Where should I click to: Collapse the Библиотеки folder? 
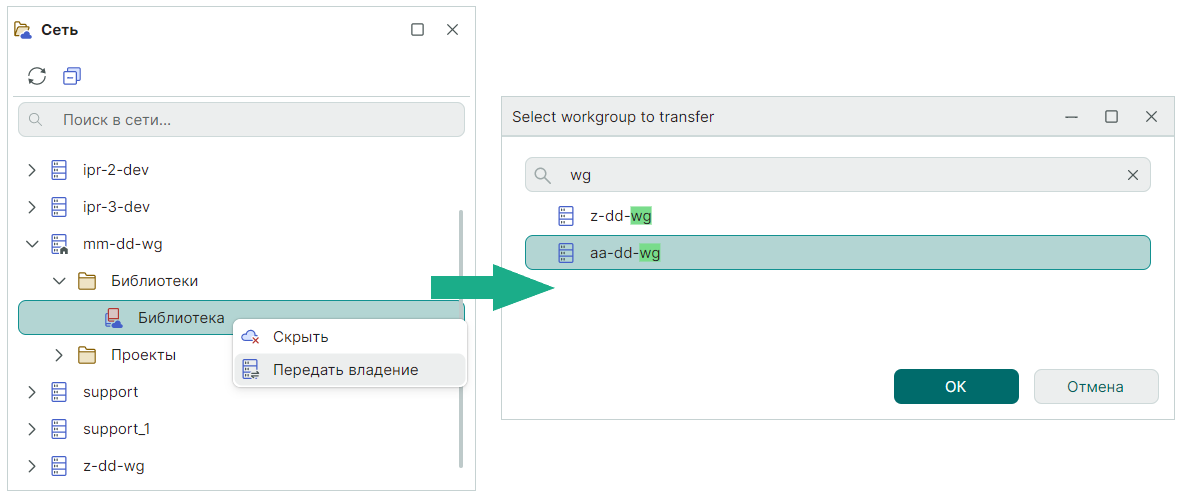pyautogui.click(x=59, y=281)
